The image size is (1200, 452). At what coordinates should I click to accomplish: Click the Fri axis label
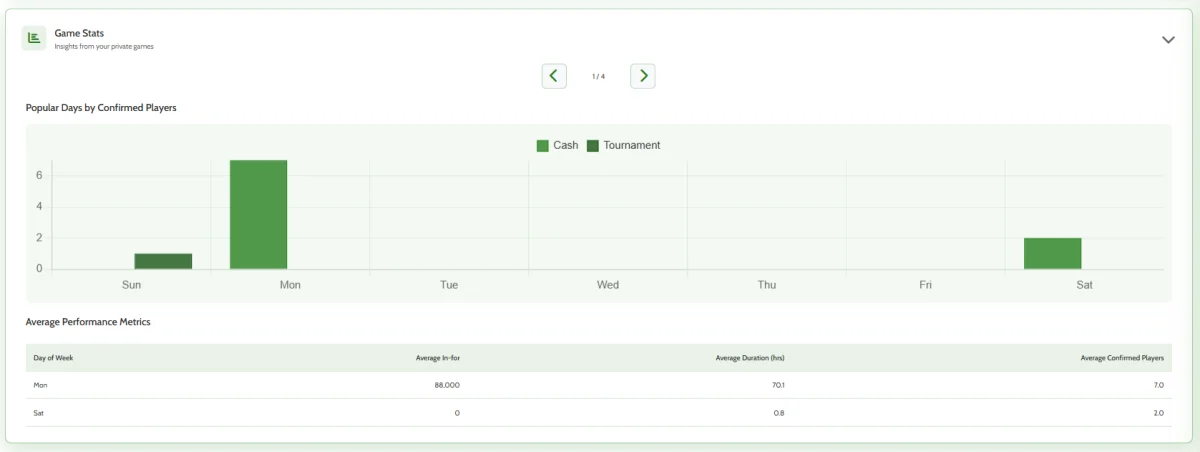click(x=925, y=285)
